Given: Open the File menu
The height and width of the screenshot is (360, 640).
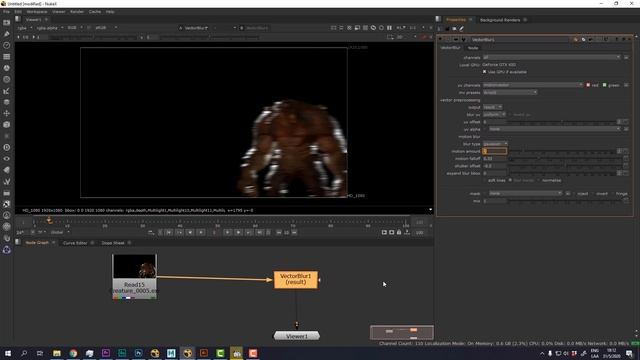Looking at the screenshot, I should pyautogui.click(x=7, y=12).
